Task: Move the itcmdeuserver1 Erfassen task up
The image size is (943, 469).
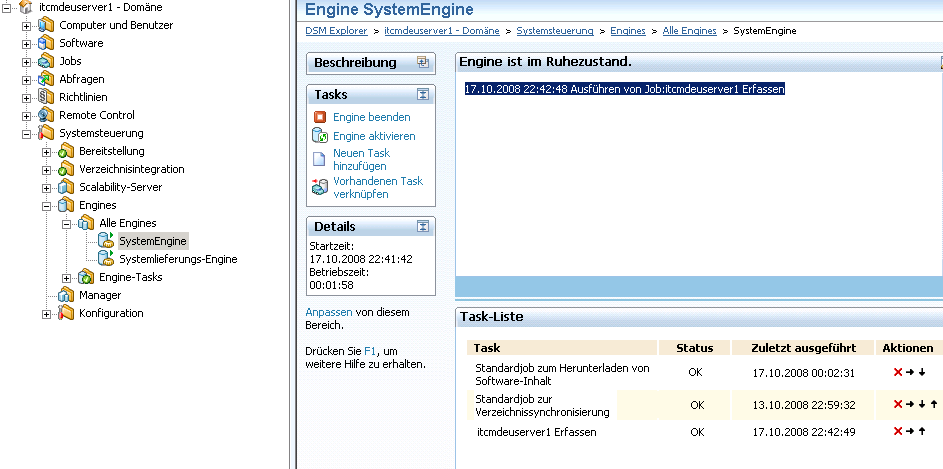Action: (x=921, y=432)
